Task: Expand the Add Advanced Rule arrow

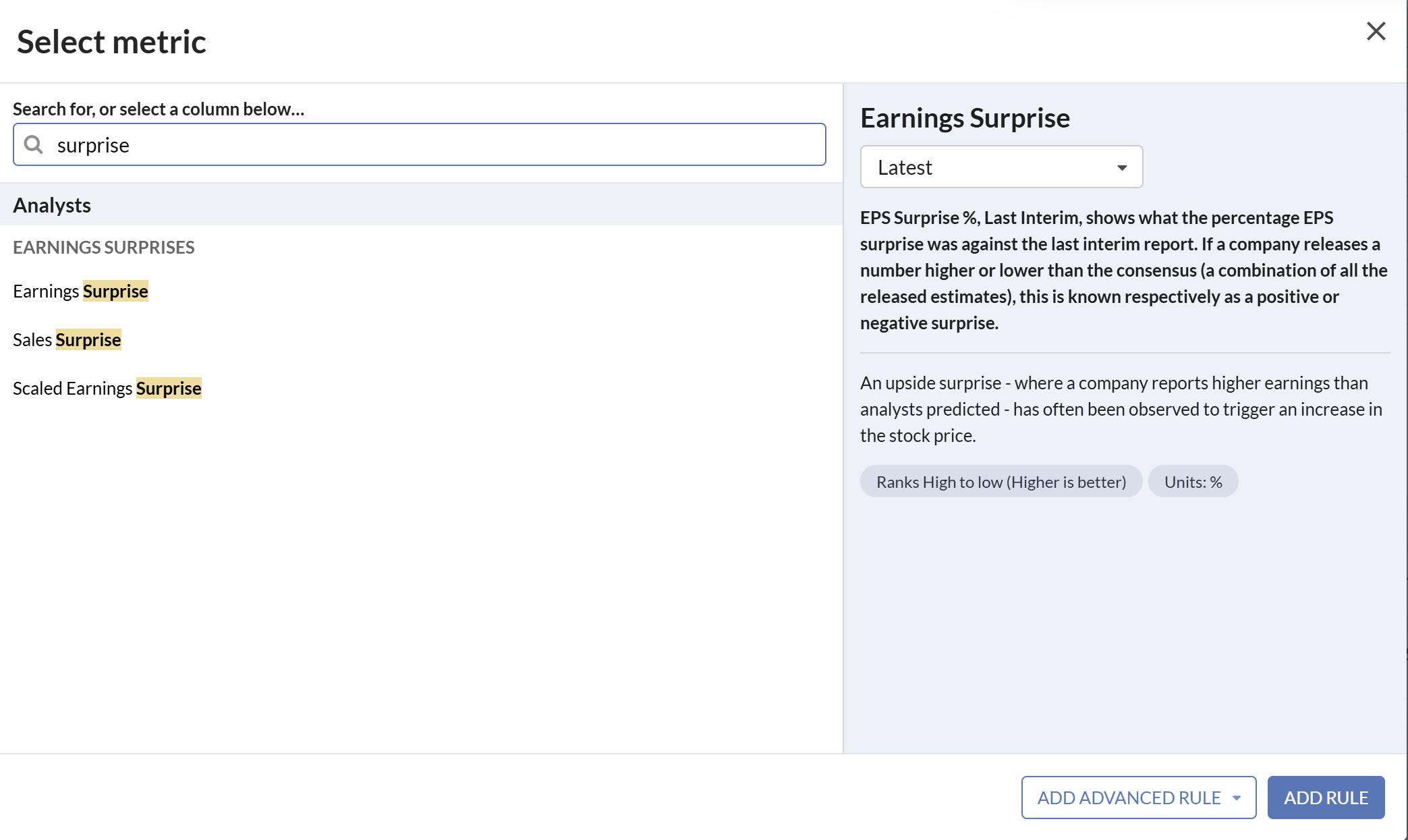Action: (1237, 798)
